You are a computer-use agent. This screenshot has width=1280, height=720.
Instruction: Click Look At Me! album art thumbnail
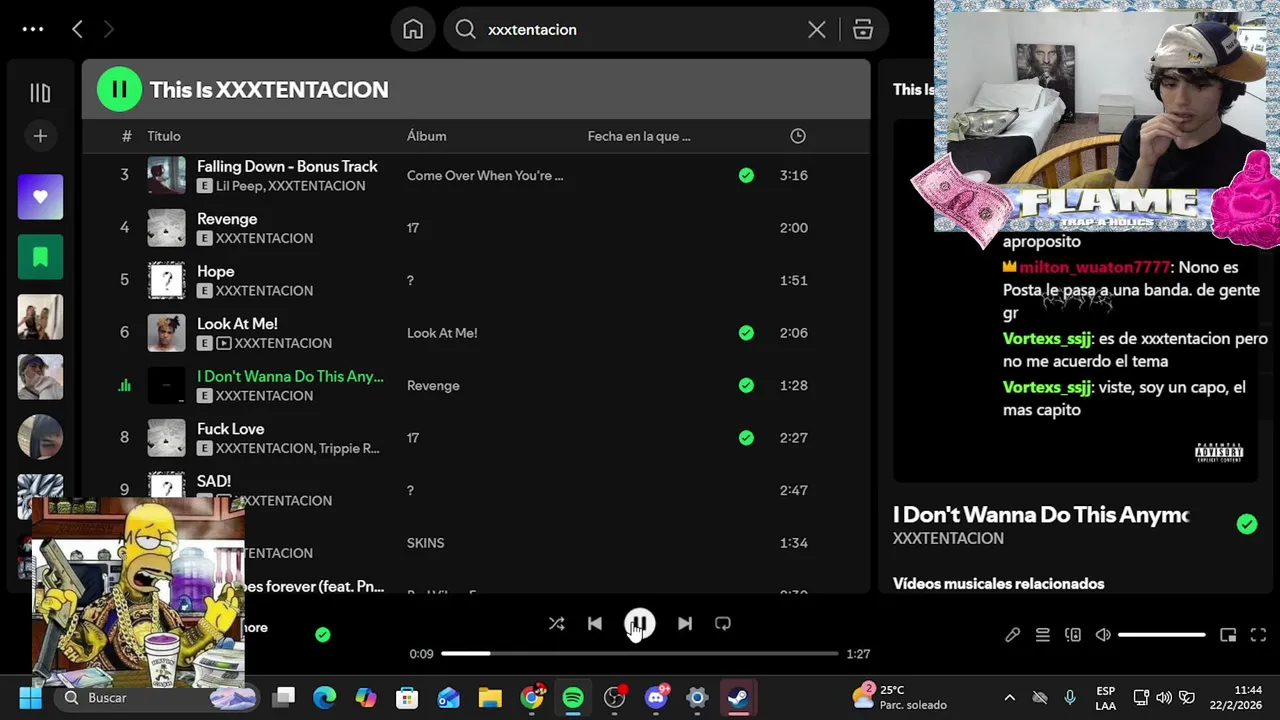(167, 333)
